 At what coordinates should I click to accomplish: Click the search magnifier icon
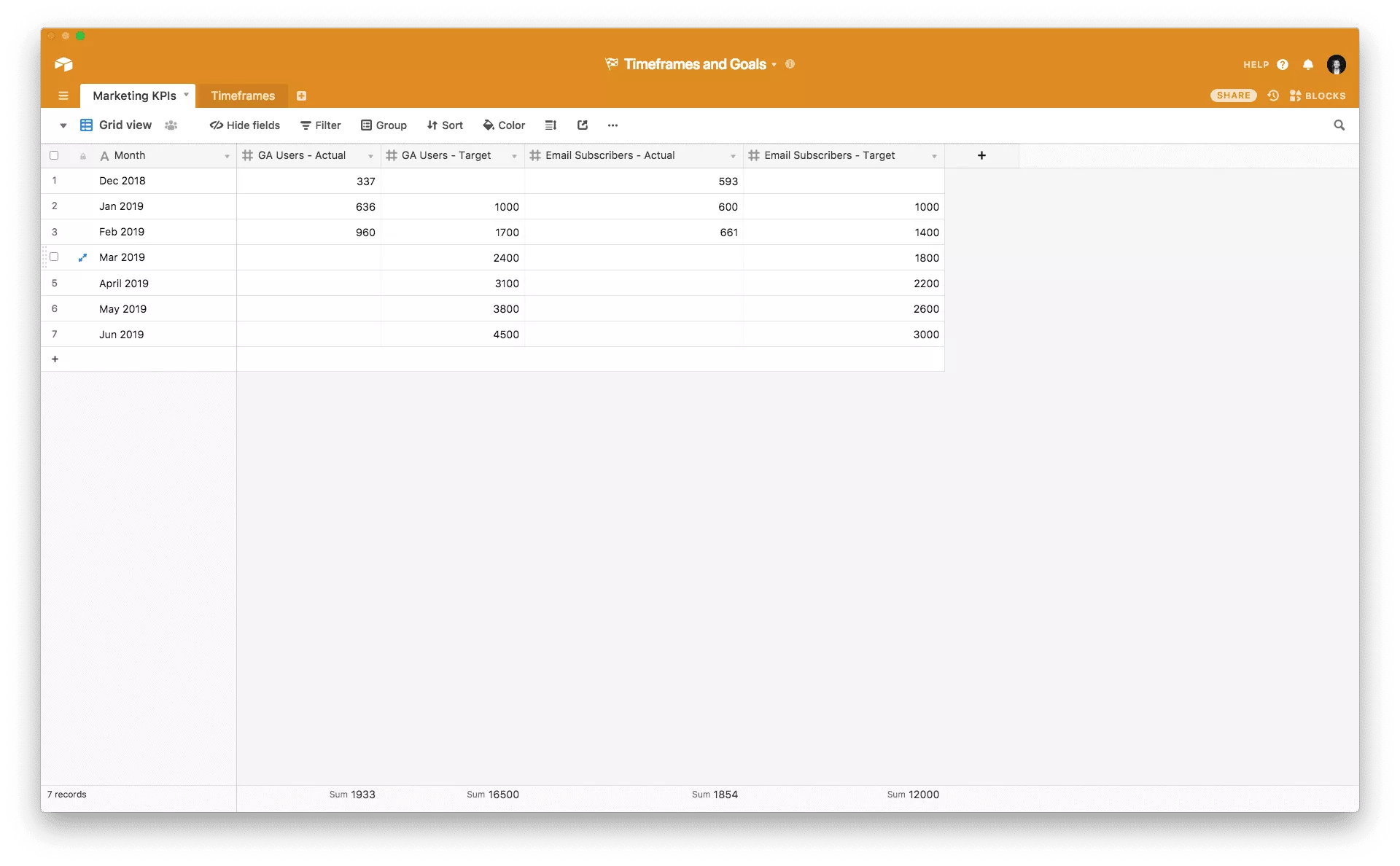pyautogui.click(x=1339, y=125)
